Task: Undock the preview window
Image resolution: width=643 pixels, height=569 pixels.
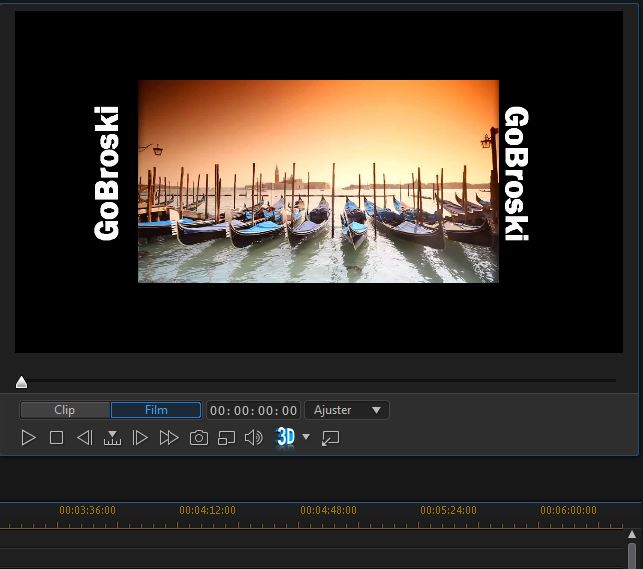Action: click(331, 438)
